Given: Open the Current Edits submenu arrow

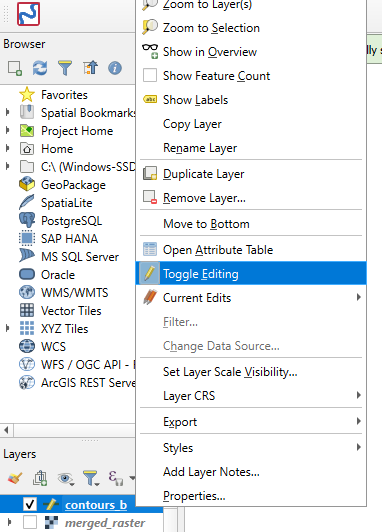Looking at the screenshot, I should pyautogui.click(x=359, y=298).
